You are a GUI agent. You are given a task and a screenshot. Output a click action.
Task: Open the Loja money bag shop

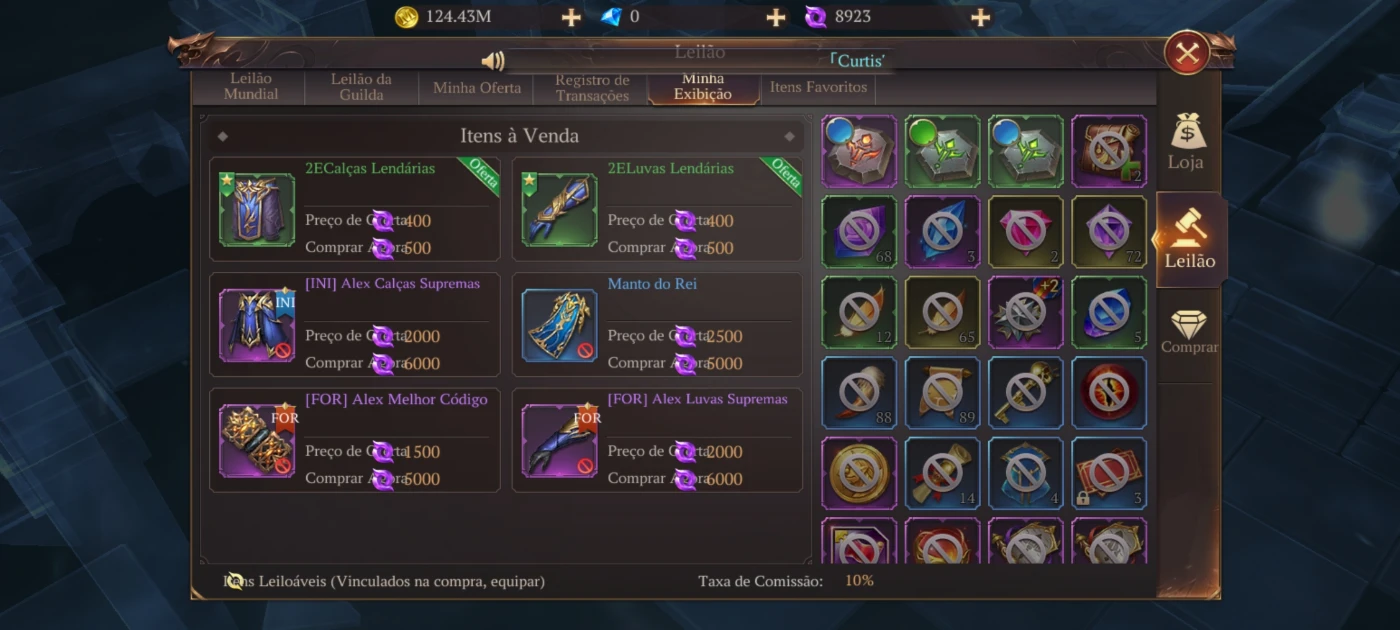pos(1188,141)
